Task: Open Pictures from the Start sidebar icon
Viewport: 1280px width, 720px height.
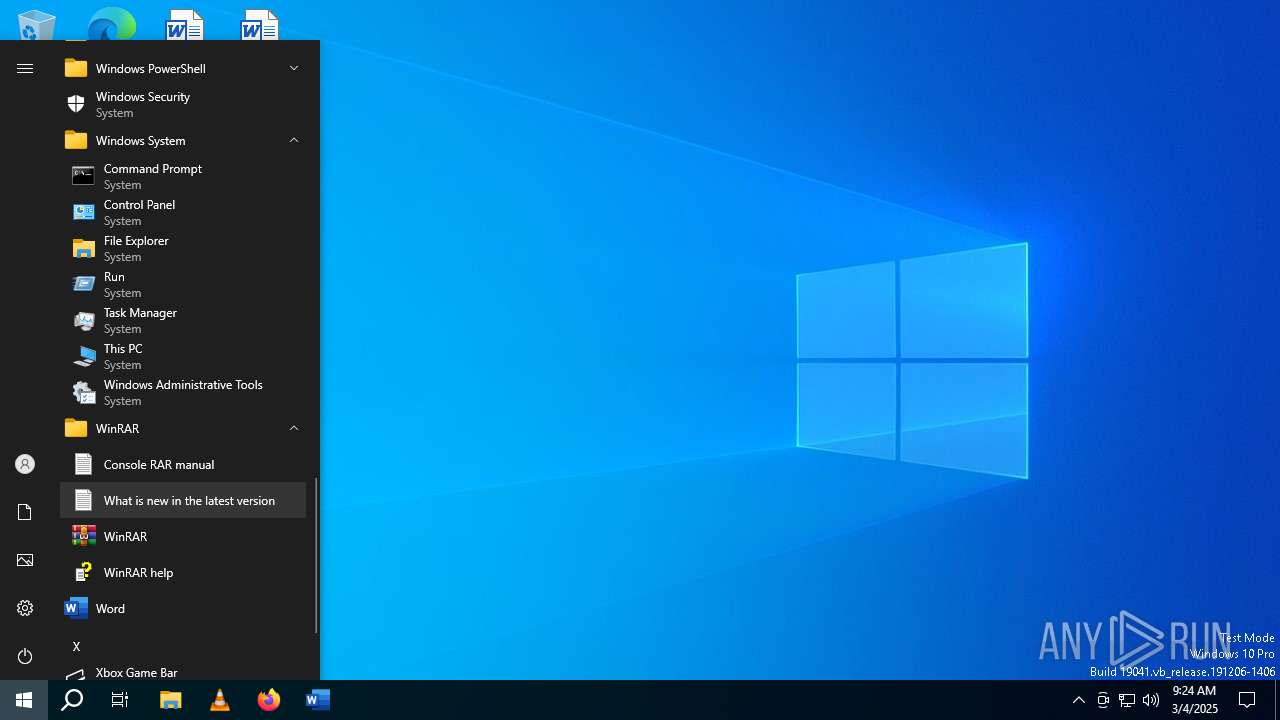Action: coord(25,560)
